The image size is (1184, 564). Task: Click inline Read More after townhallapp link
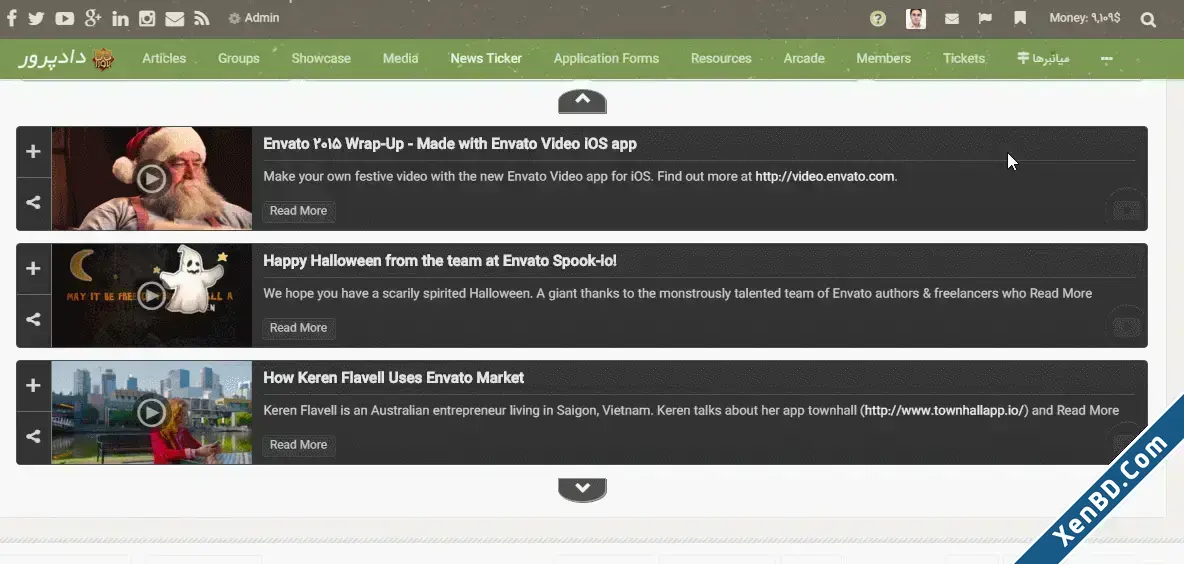[1087, 410]
